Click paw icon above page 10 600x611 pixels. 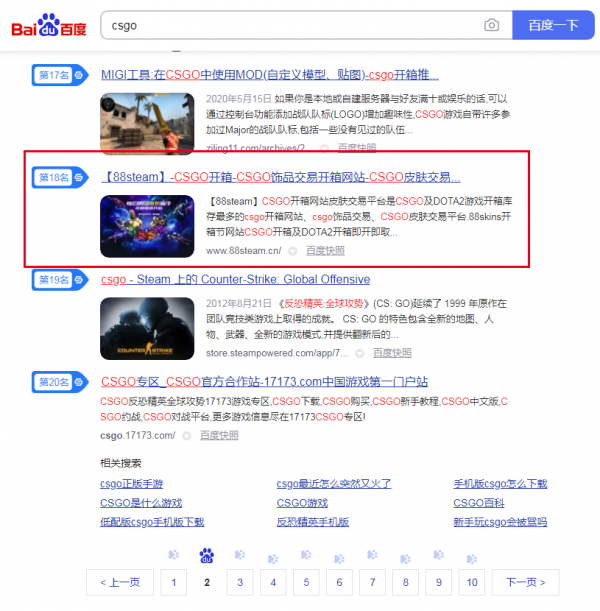click(472, 559)
